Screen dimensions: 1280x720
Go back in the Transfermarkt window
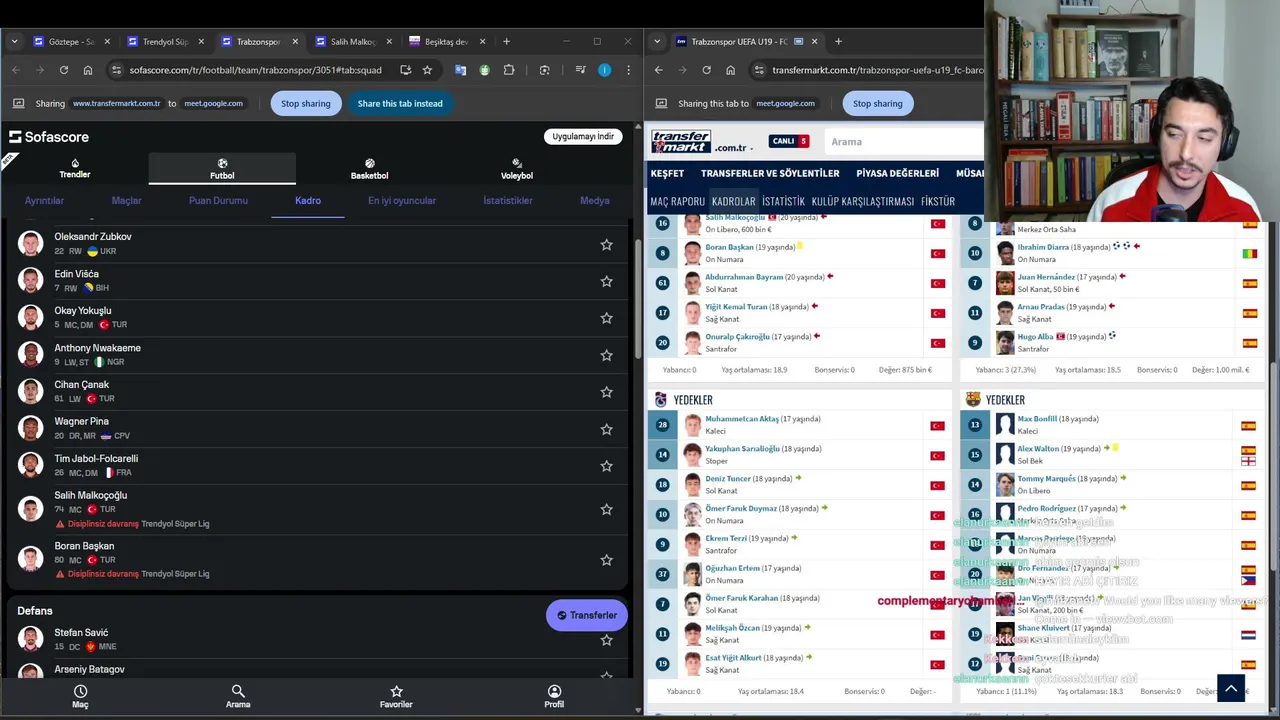point(658,70)
